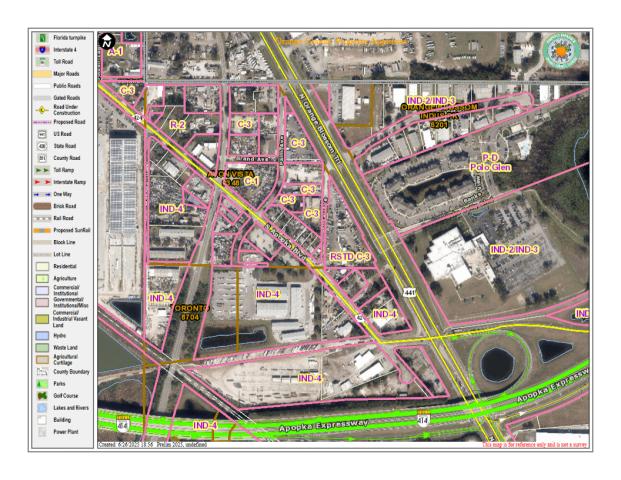This screenshot has height=480, width=621.
Task: Click the ORONTO 8704 subdivision label
Action: click(x=192, y=312)
